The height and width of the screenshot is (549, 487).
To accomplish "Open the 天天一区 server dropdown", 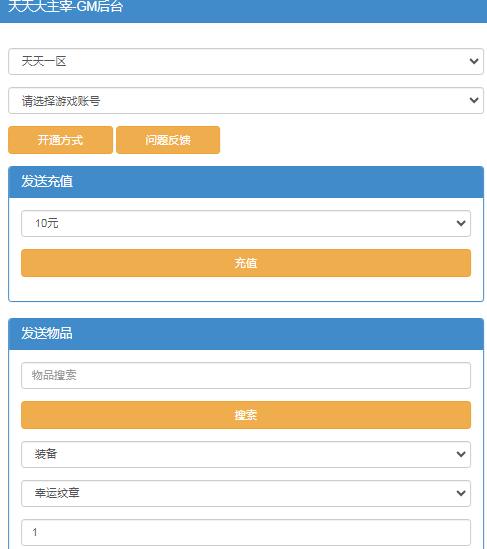I will 246,62.
